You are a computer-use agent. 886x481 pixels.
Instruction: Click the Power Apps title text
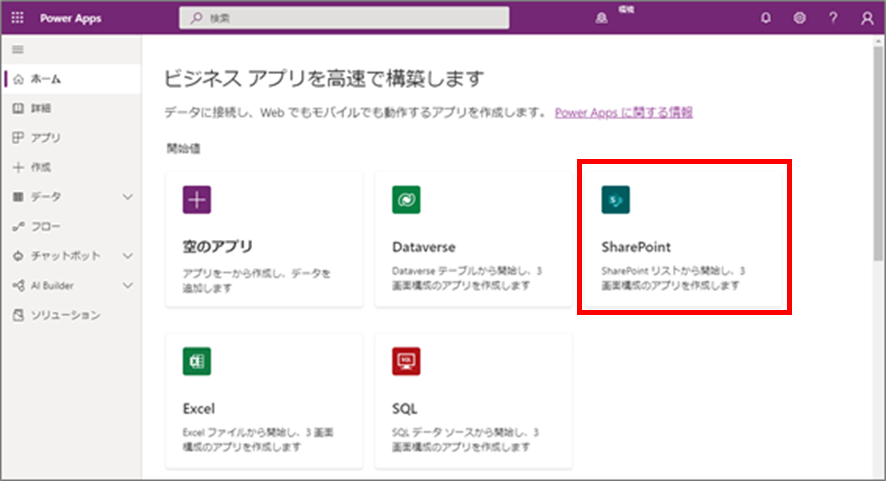[71, 18]
